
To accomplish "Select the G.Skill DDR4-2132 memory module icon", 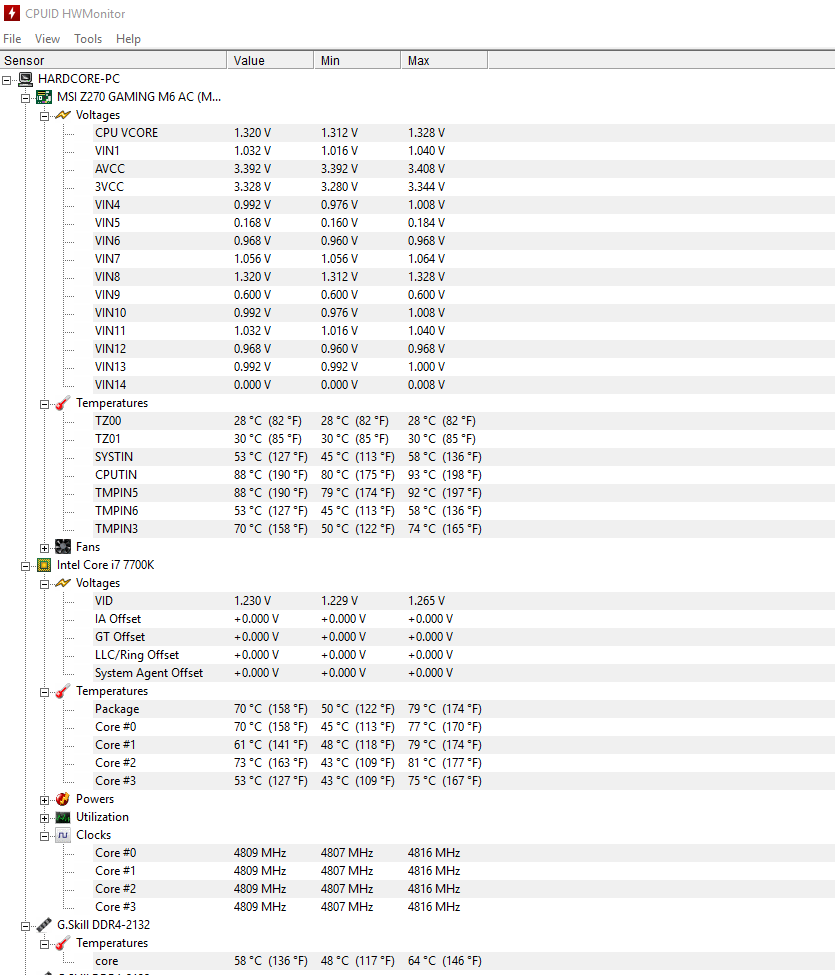I will pyautogui.click(x=44, y=924).
